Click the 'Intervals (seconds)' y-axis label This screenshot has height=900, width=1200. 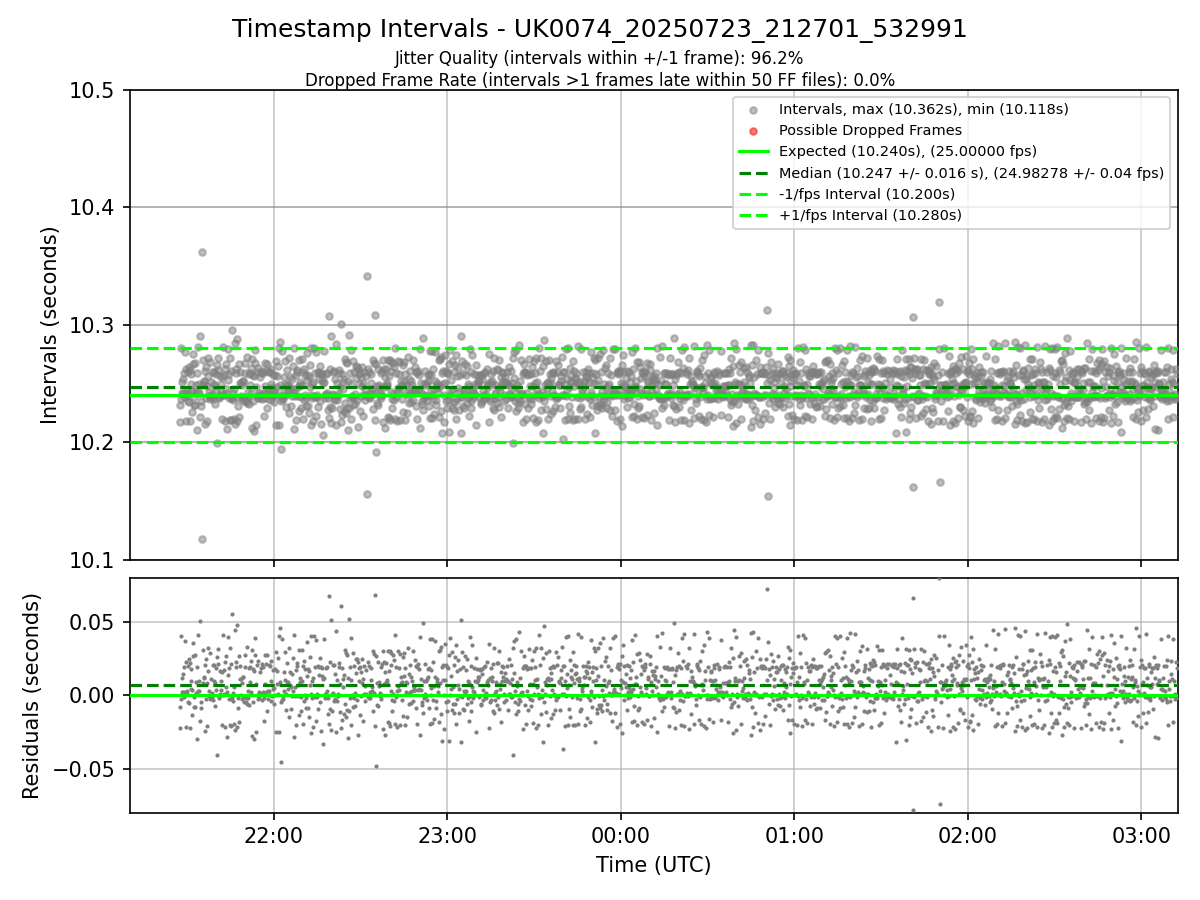[x=50, y=325]
